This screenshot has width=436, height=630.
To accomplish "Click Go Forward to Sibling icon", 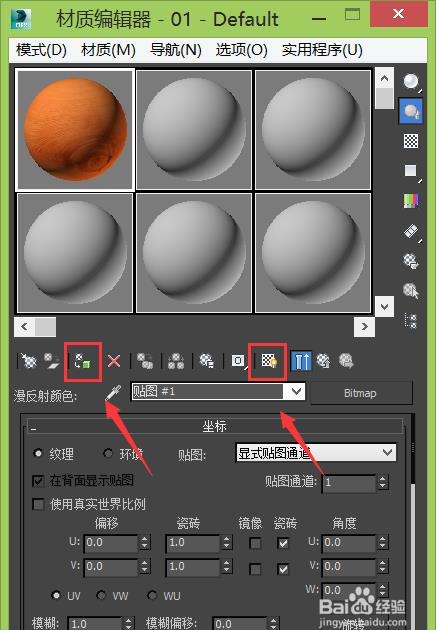I will coord(346,361).
